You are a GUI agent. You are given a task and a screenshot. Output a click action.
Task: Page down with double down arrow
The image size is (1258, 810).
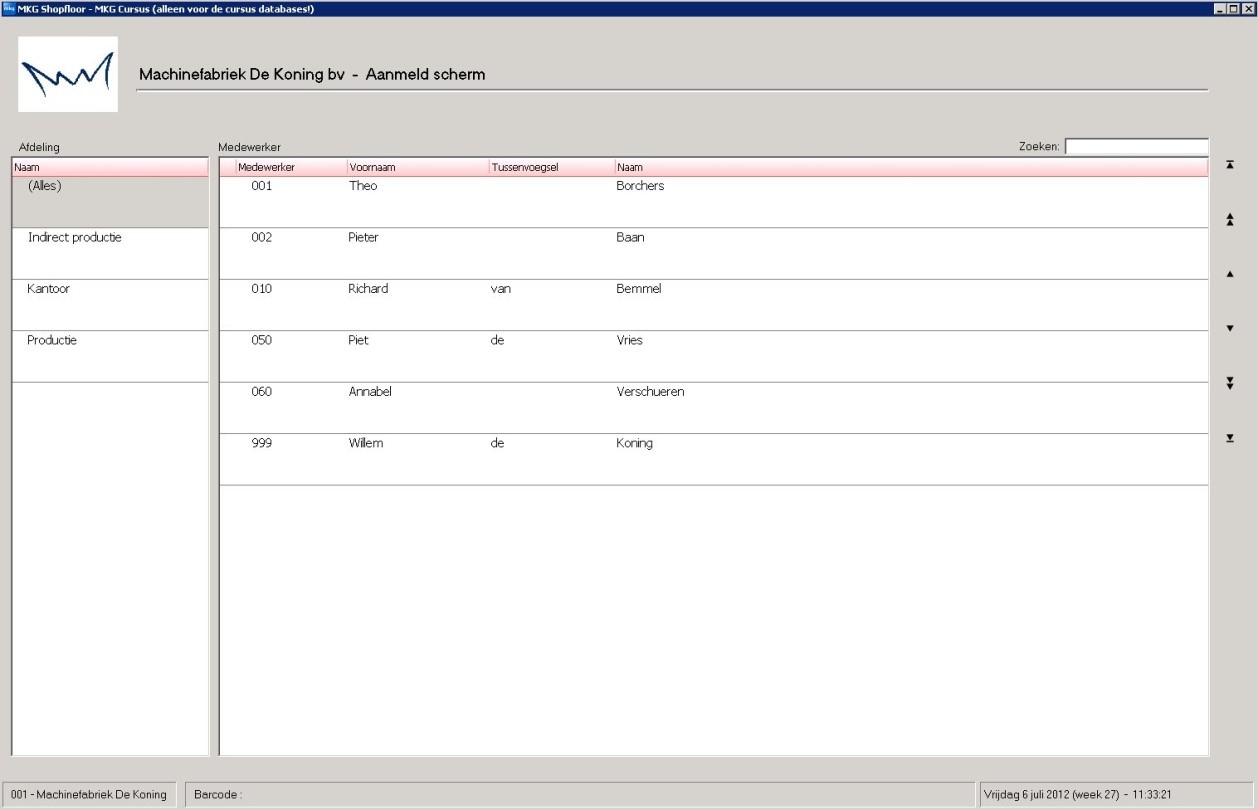click(1230, 383)
